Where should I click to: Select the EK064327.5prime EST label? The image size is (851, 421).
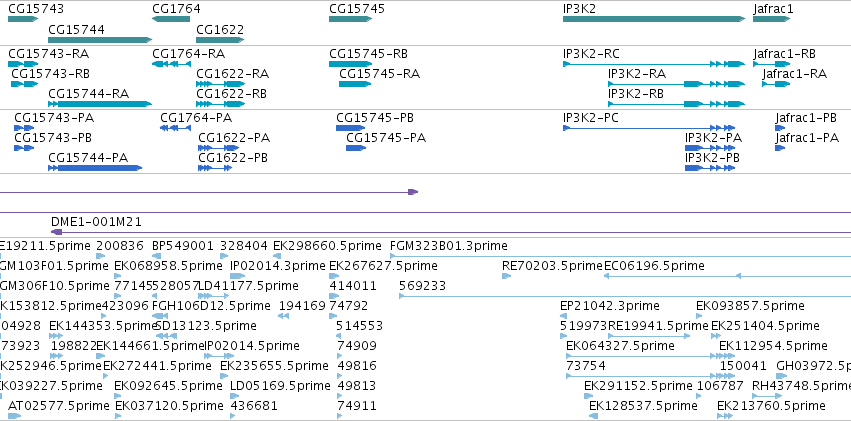coord(620,346)
